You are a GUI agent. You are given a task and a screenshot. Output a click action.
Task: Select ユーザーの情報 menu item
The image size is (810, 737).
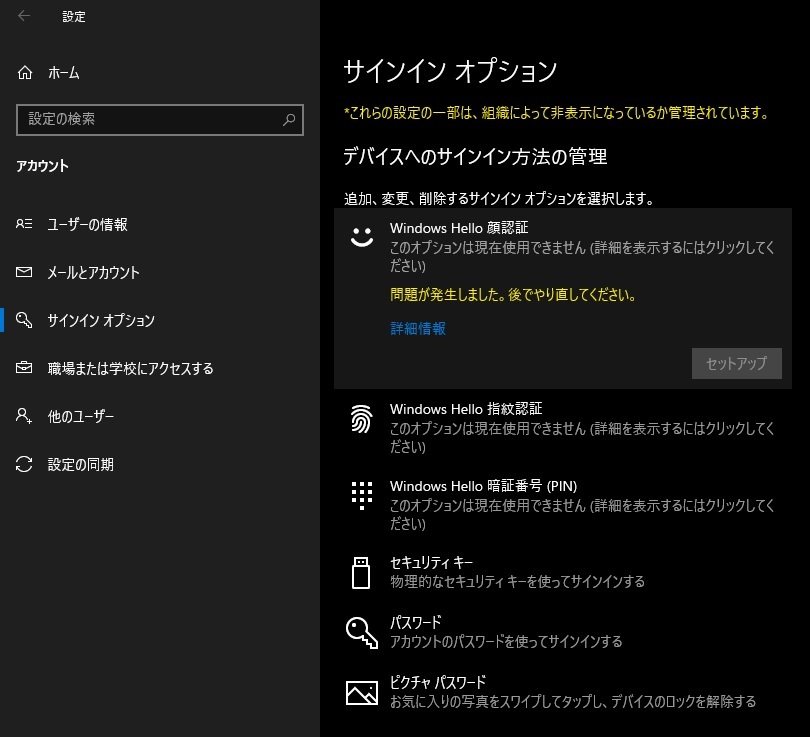(x=160, y=224)
